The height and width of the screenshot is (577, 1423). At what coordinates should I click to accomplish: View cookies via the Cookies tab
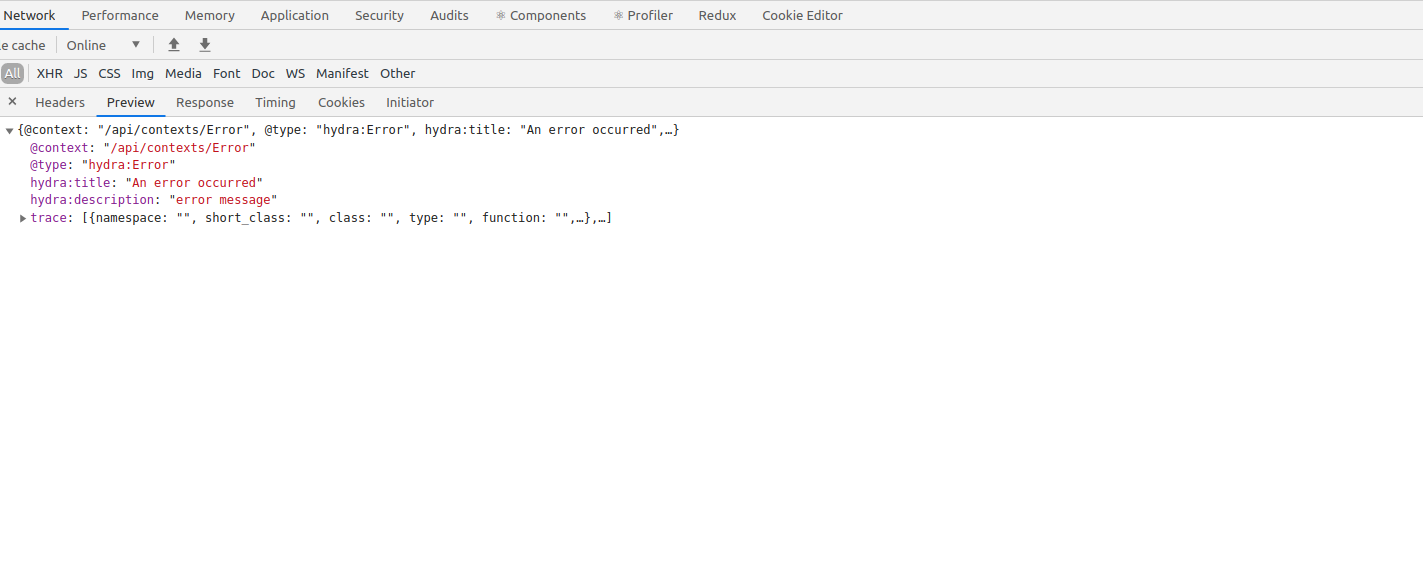(x=341, y=102)
